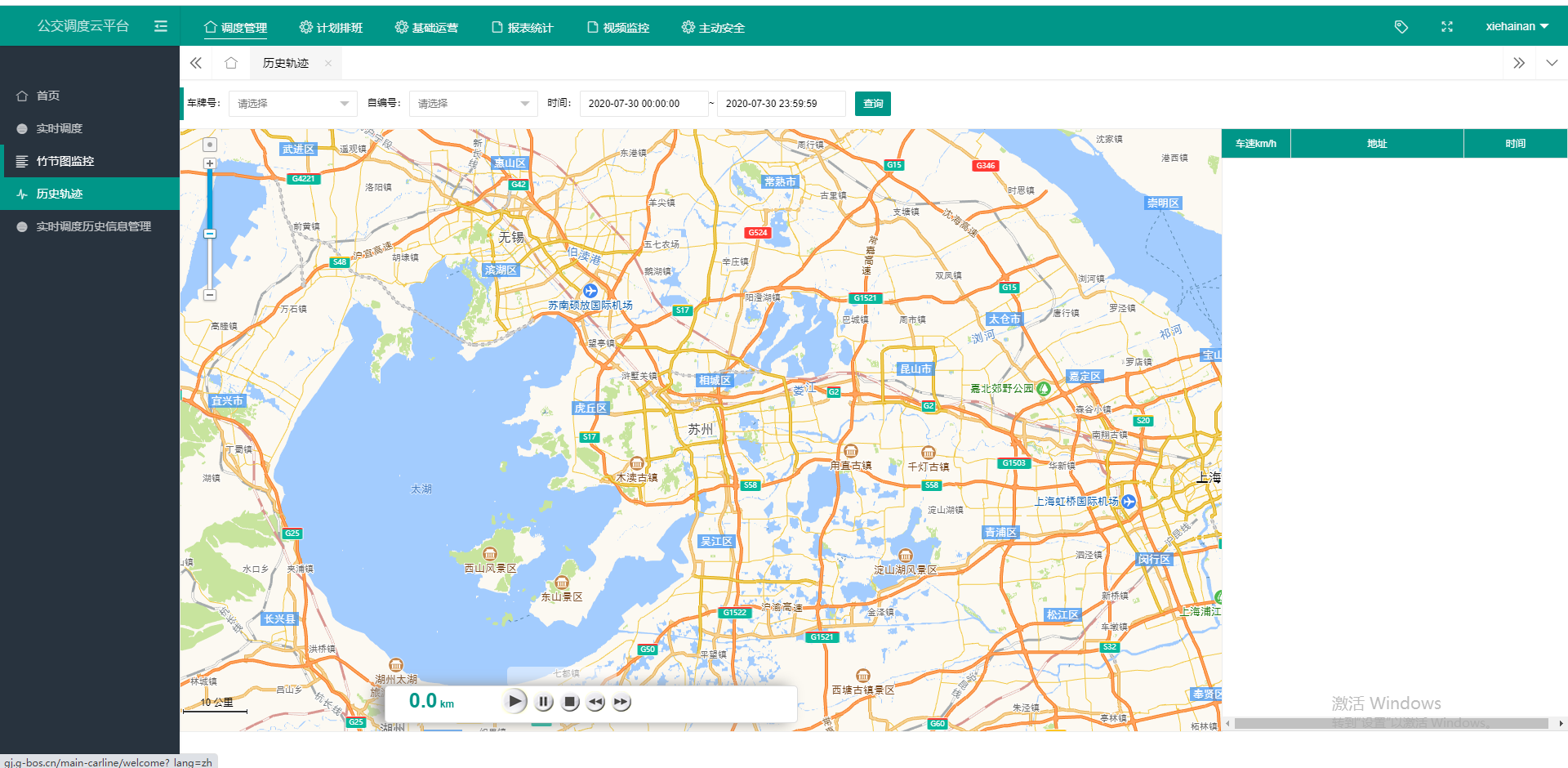This screenshot has width=1568, height=768.
Task: Play the history track animation
Action: [x=514, y=701]
